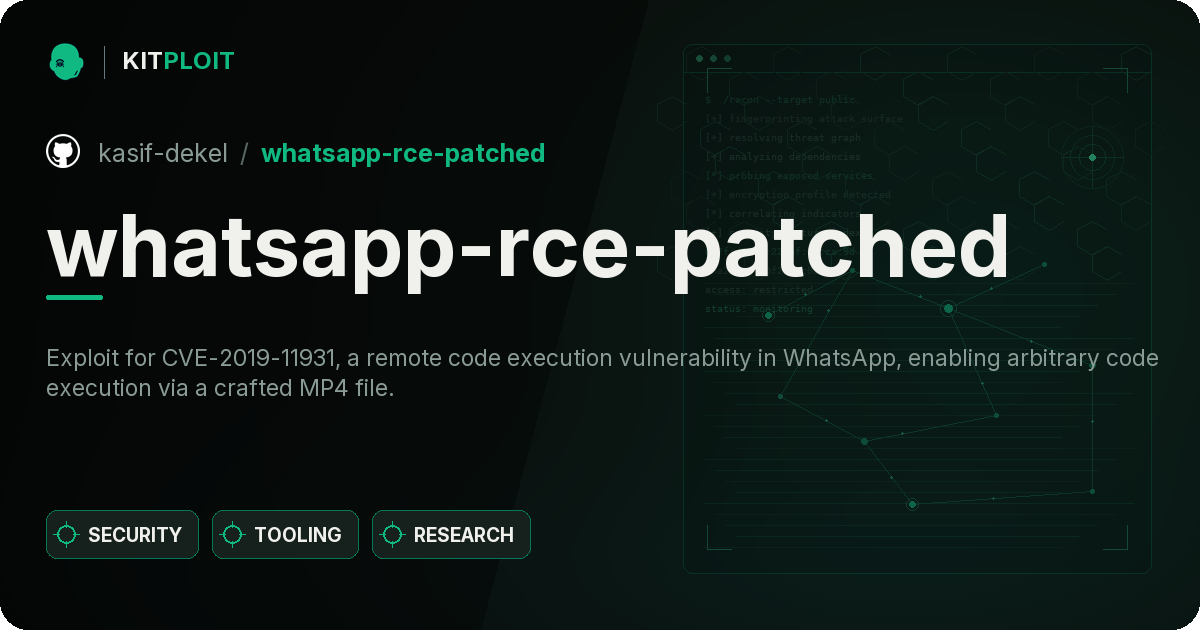
Task: Select the CVE-2019-11931 description text
Action: click(x=602, y=372)
